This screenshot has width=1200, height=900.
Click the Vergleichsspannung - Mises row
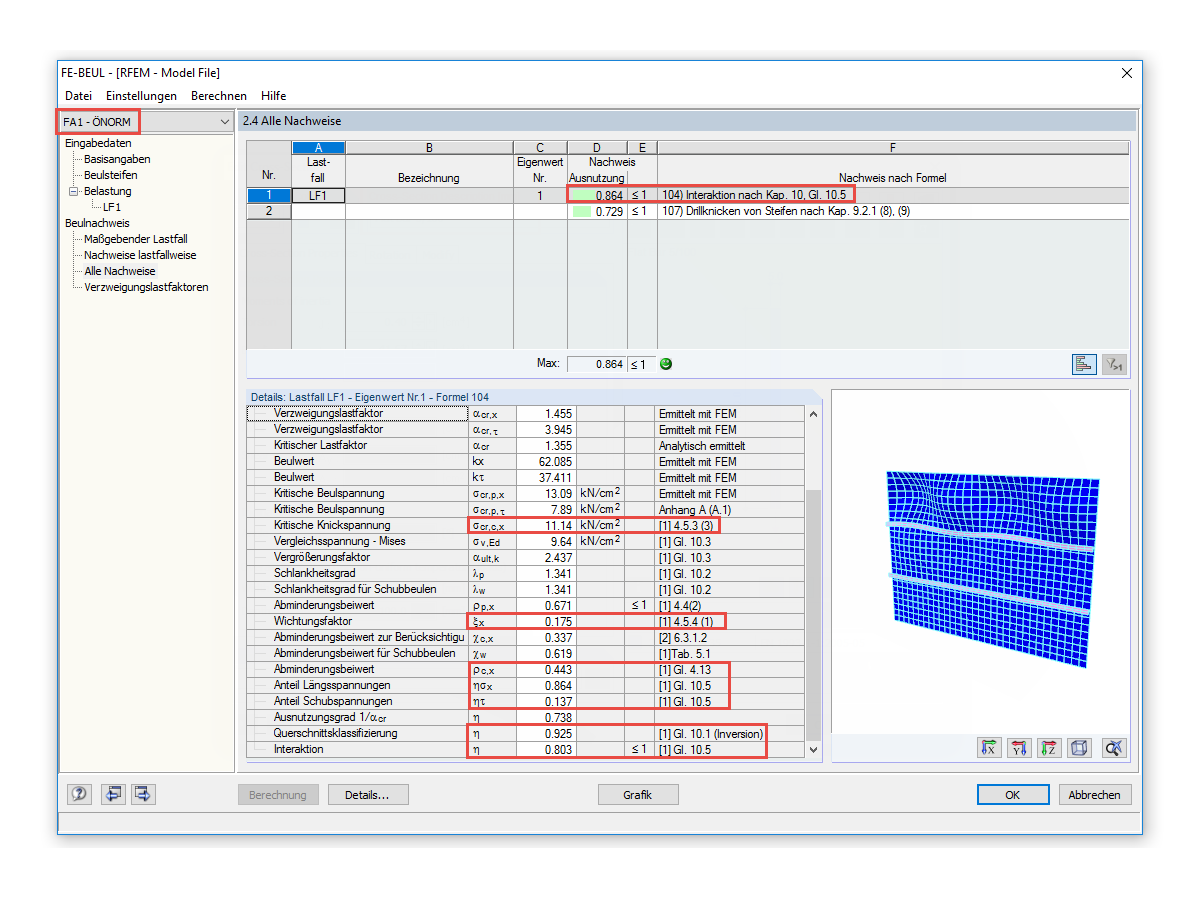(525, 541)
